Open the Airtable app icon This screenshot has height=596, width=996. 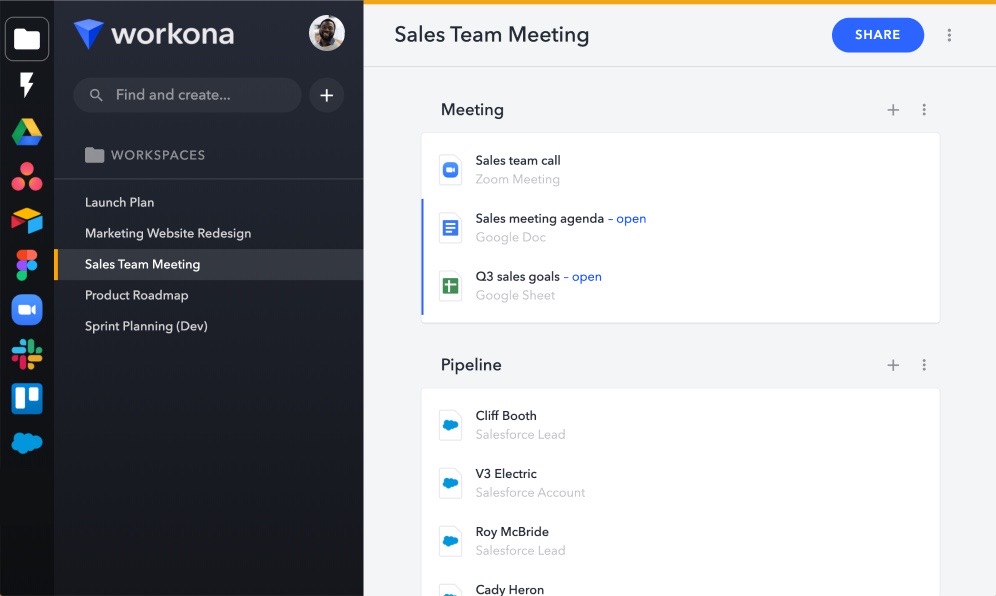coord(26,221)
